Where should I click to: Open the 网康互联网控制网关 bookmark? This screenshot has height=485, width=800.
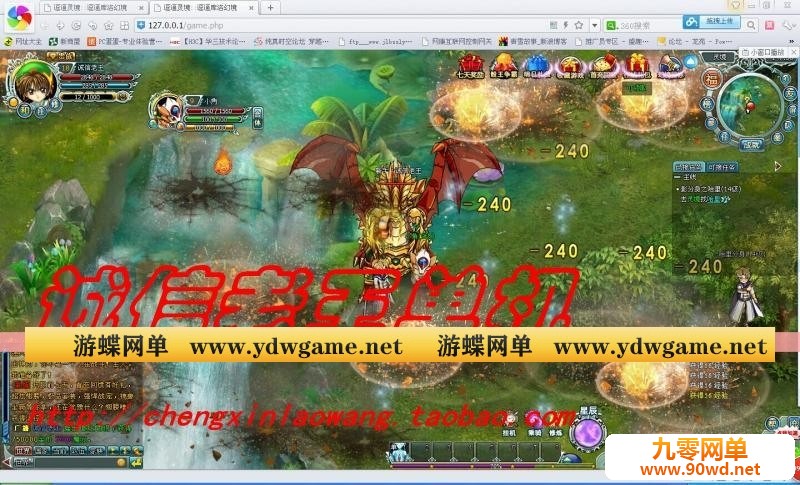(x=457, y=41)
